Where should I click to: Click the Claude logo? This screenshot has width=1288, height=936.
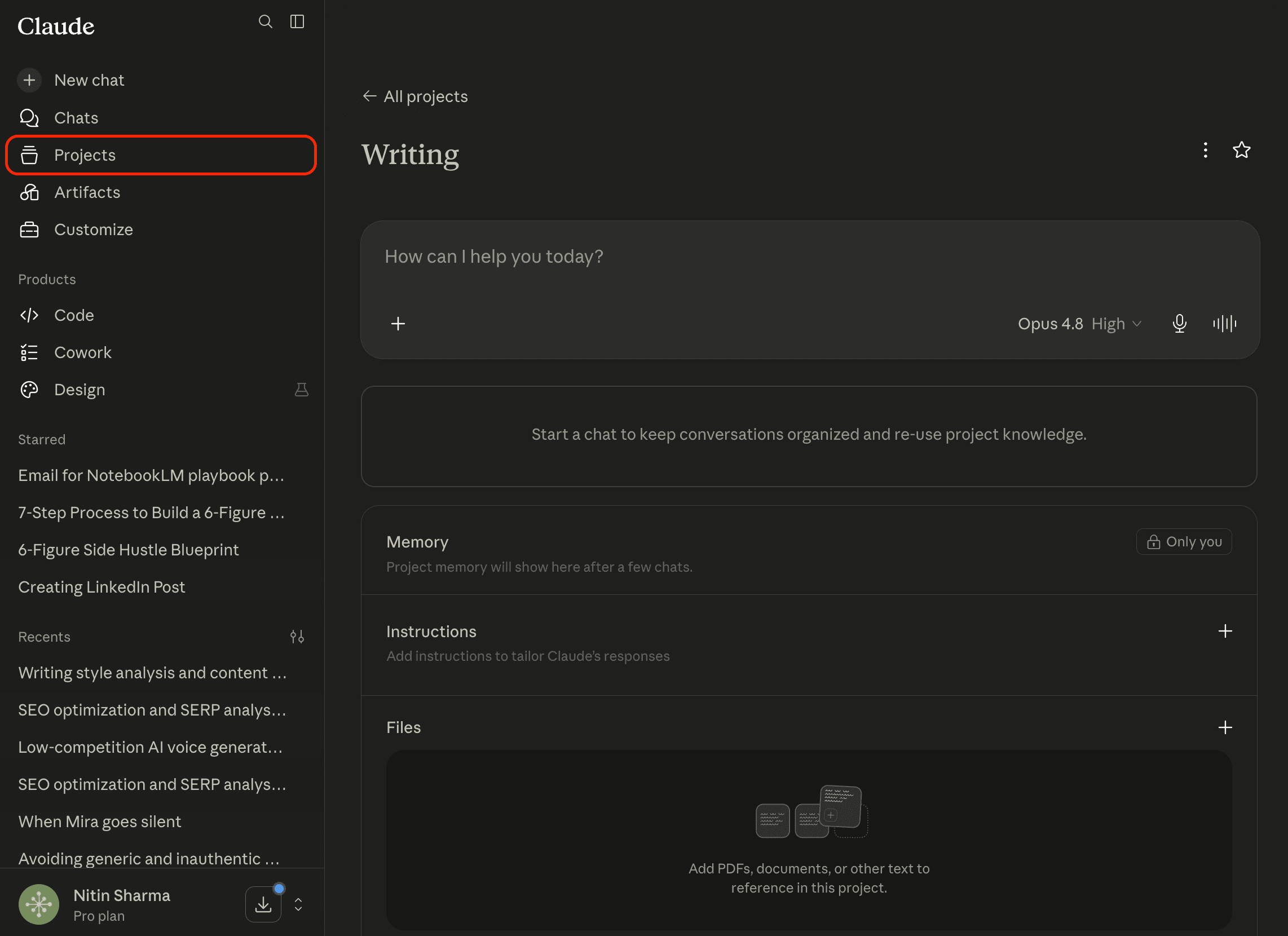(x=56, y=26)
